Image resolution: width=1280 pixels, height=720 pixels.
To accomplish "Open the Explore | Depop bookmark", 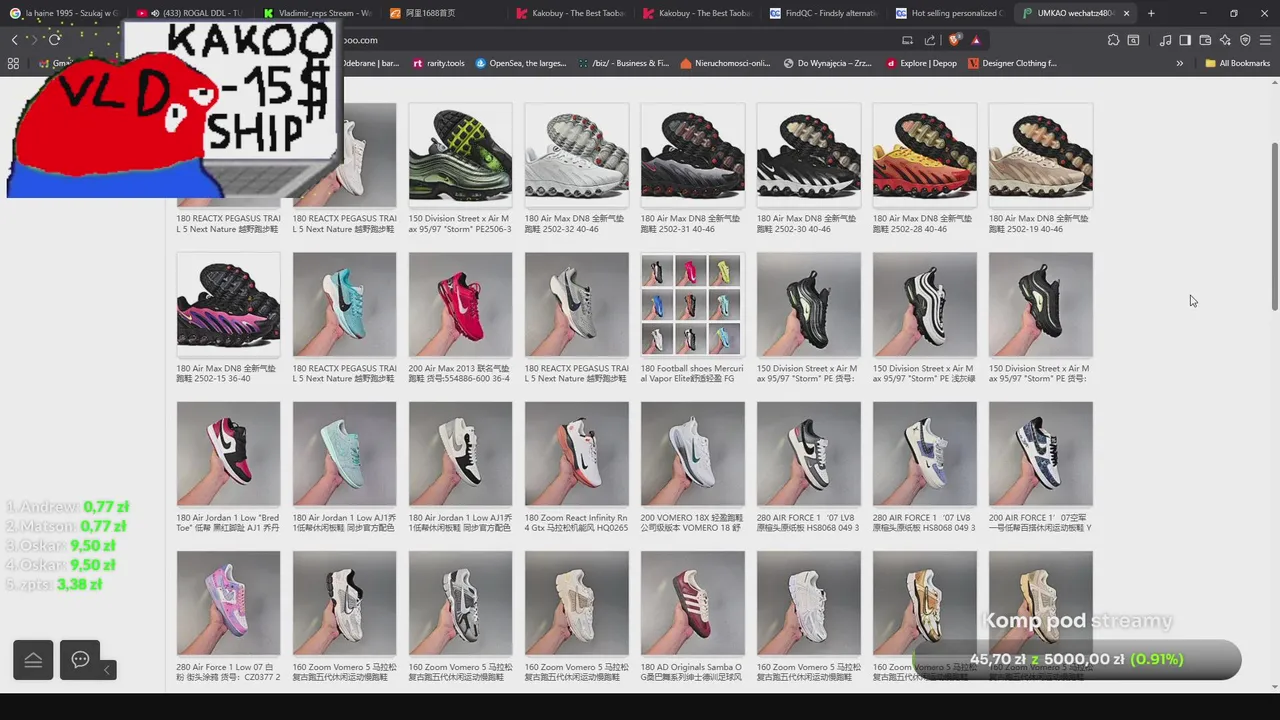I will pyautogui.click(x=921, y=63).
